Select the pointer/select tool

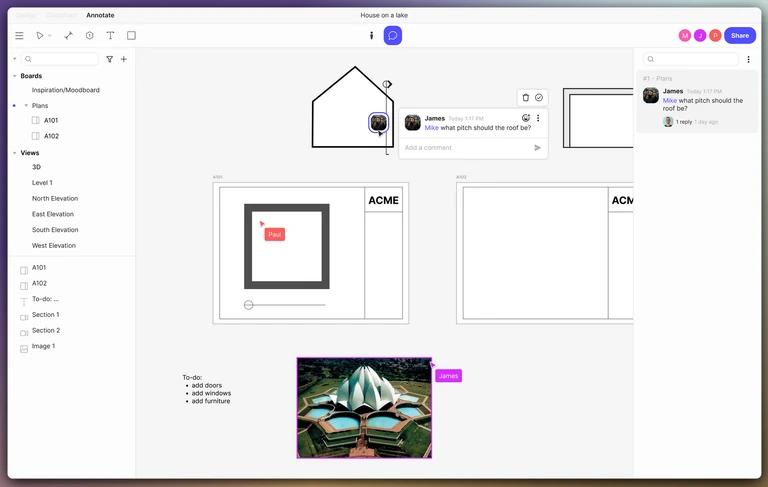tap(40, 35)
